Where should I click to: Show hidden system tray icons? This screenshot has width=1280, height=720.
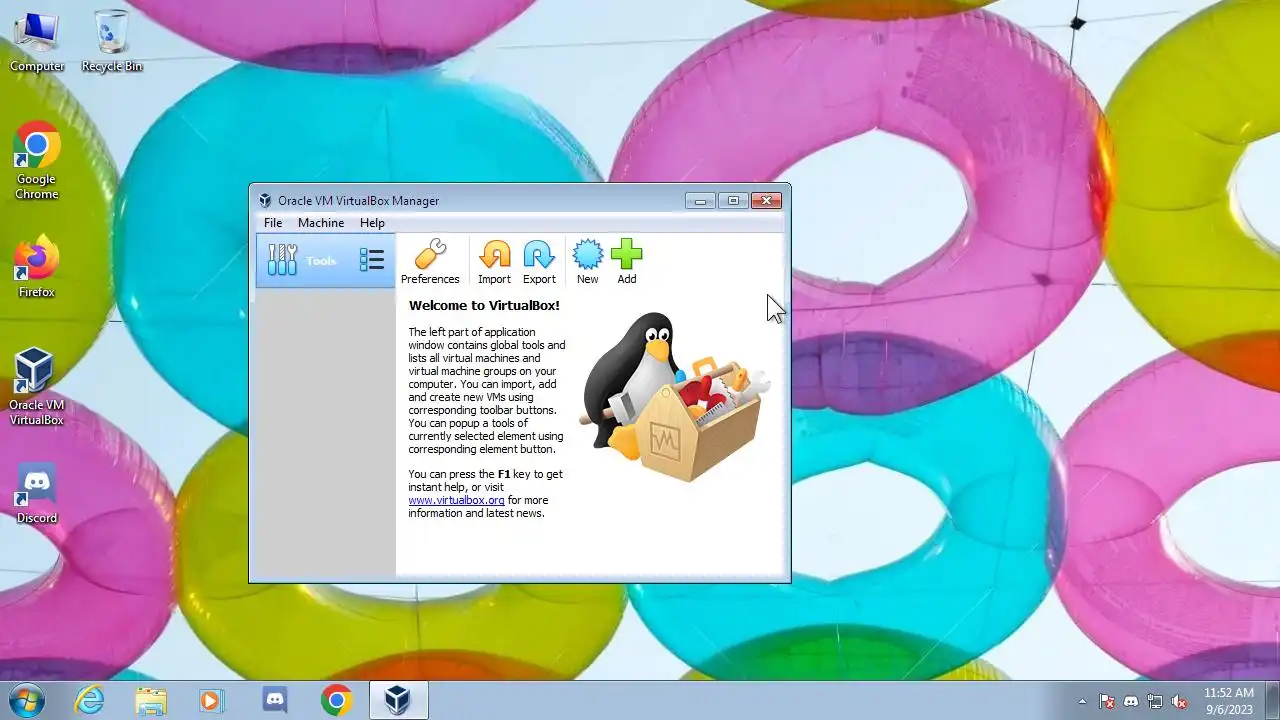pyautogui.click(x=1082, y=702)
